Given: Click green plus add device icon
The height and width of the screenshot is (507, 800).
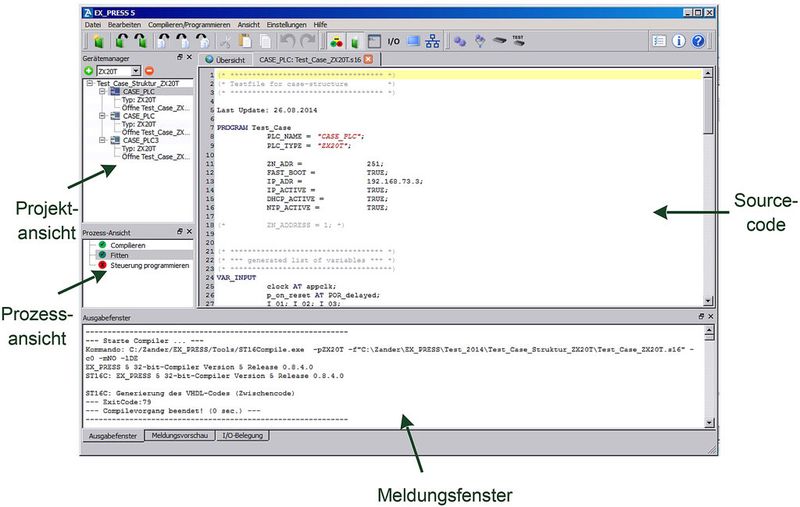Looking at the screenshot, I should coord(89,71).
